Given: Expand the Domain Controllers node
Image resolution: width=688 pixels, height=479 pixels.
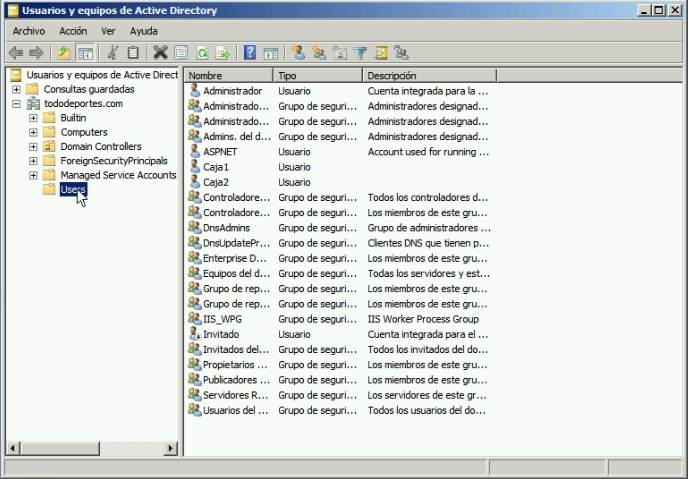Looking at the screenshot, I should 33,147.
